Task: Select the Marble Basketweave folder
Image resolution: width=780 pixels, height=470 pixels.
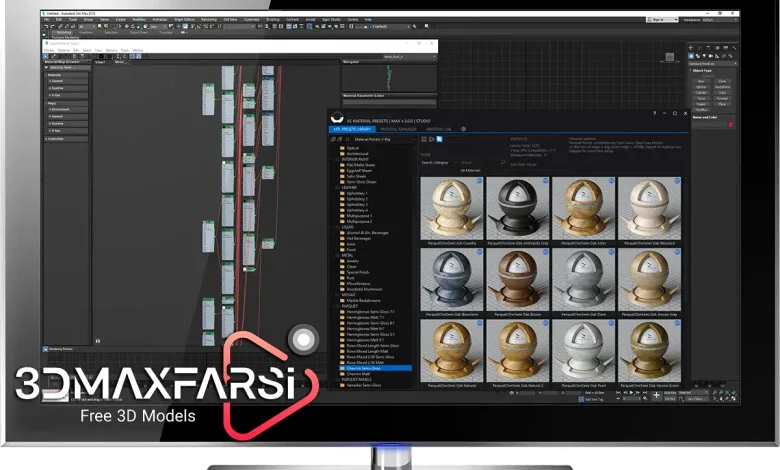Action: coord(363,300)
